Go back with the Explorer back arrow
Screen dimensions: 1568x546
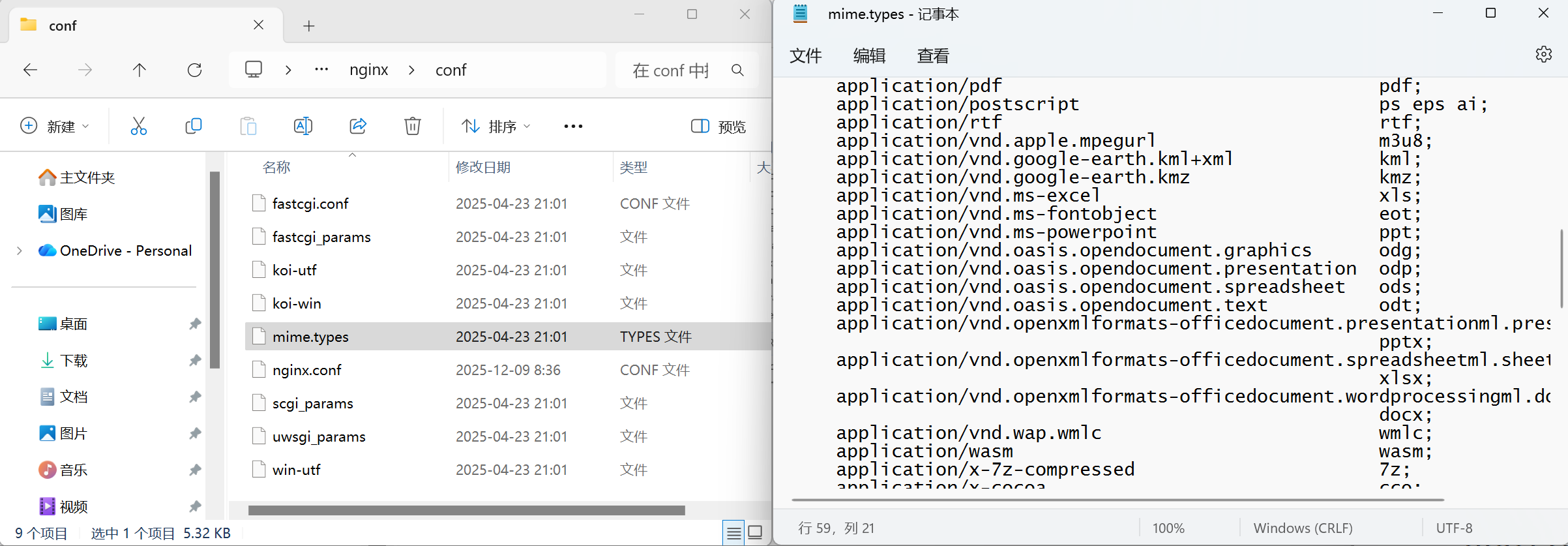click(30, 70)
